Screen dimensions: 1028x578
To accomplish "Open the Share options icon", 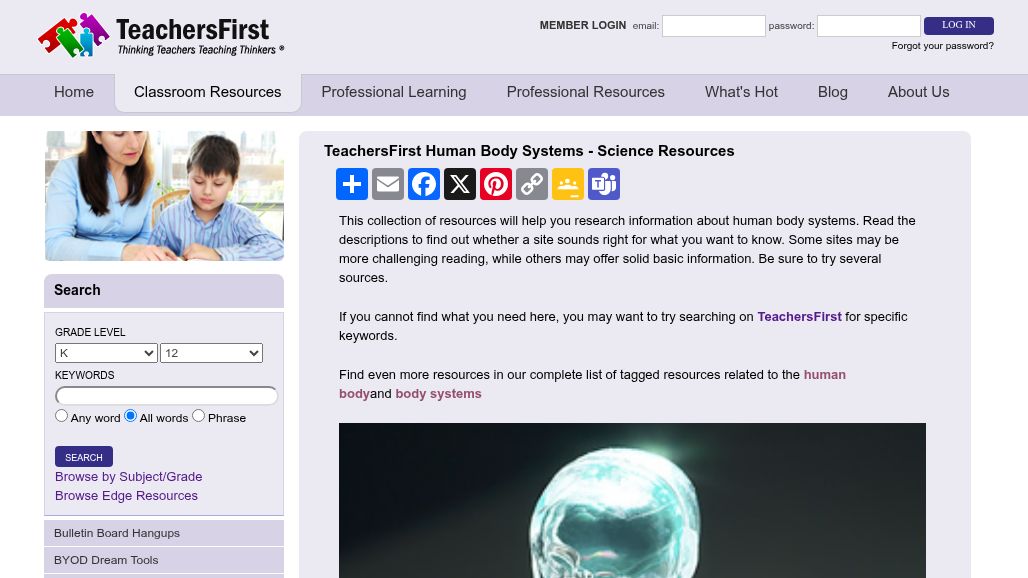I will click(352, 184).
